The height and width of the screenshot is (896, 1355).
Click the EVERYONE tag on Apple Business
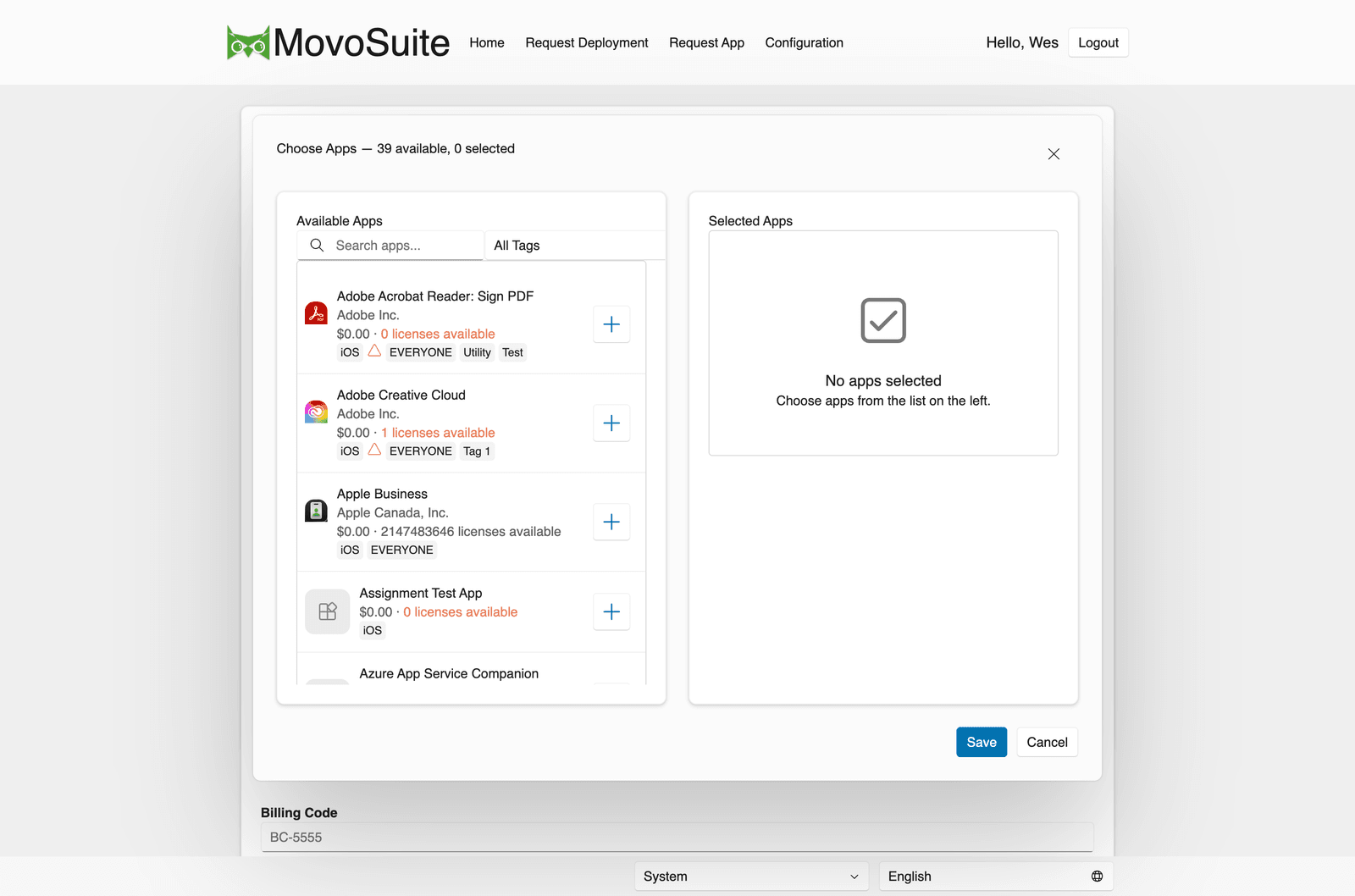(x=402, y=550)
